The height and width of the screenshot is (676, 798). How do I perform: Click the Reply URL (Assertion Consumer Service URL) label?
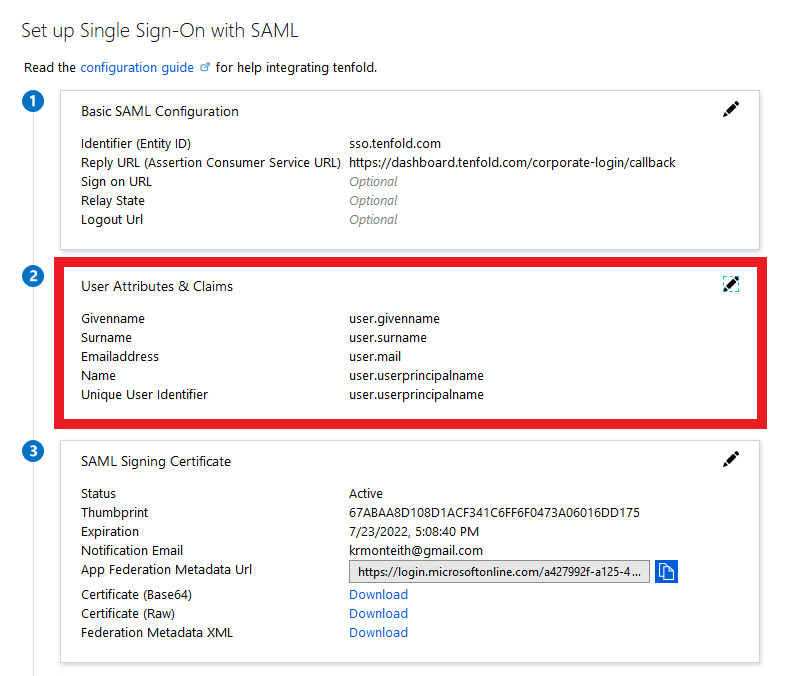point(211,162)
